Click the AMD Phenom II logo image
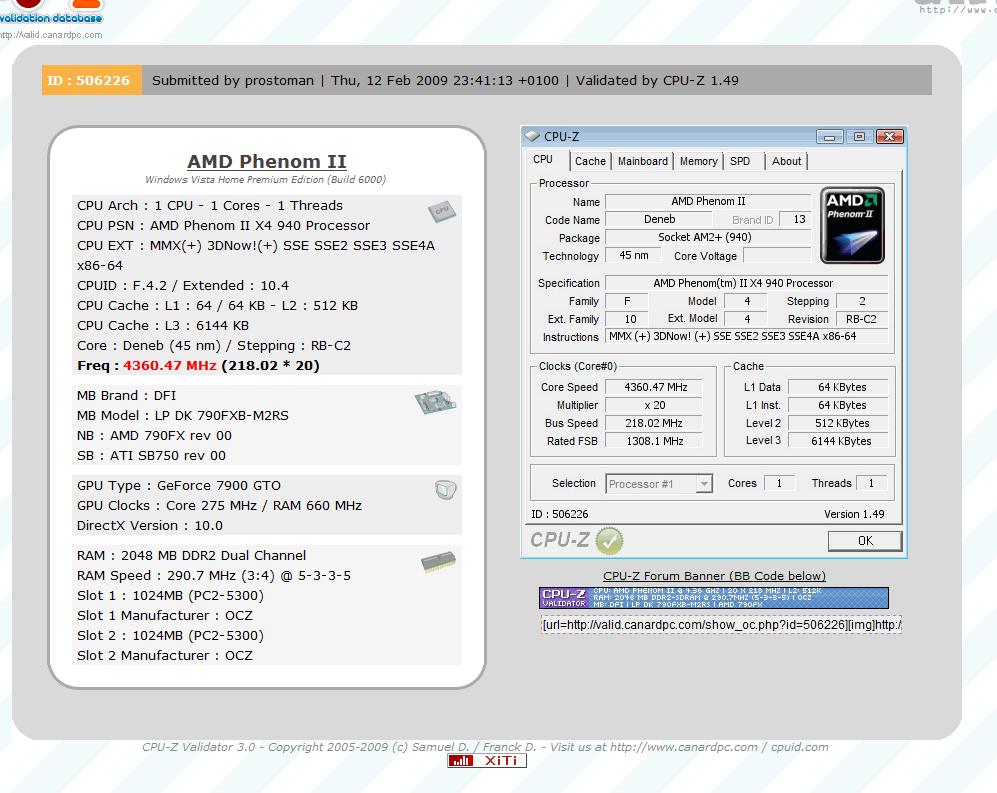 point(852,225)
